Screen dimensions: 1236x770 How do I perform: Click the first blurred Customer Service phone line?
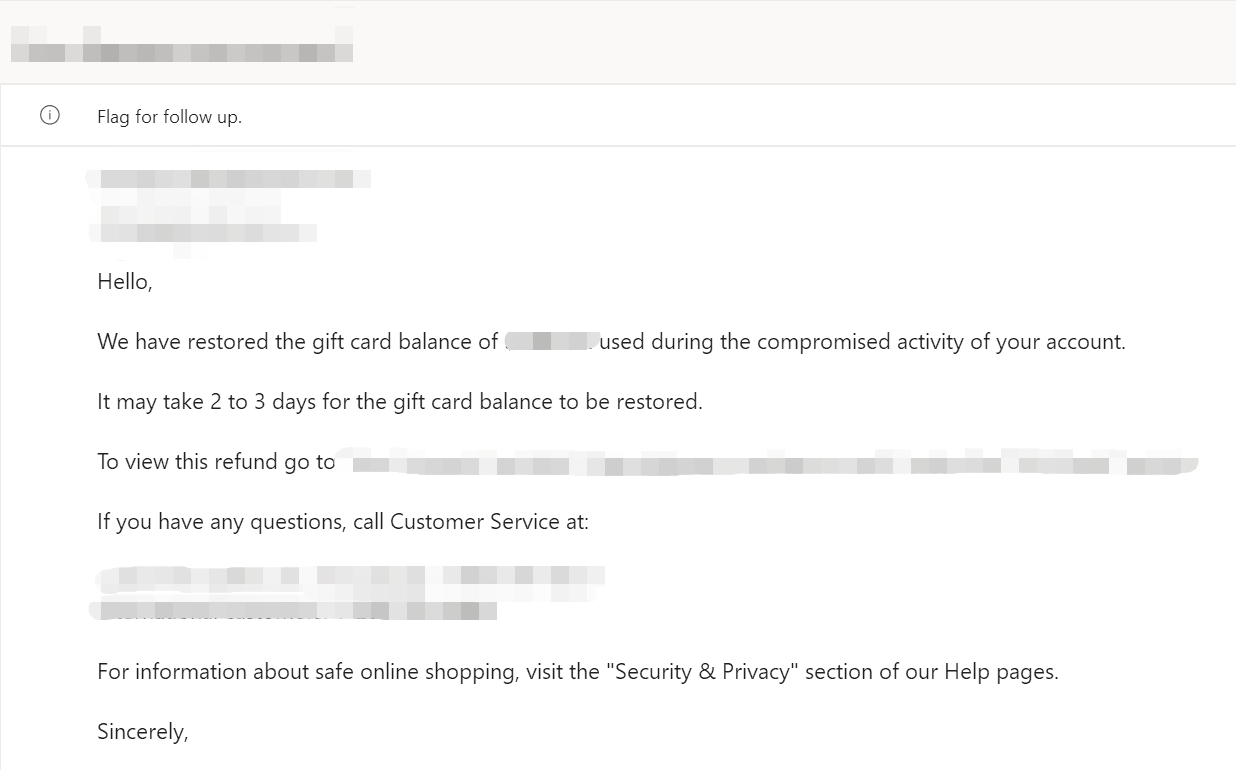coord(351,575)
